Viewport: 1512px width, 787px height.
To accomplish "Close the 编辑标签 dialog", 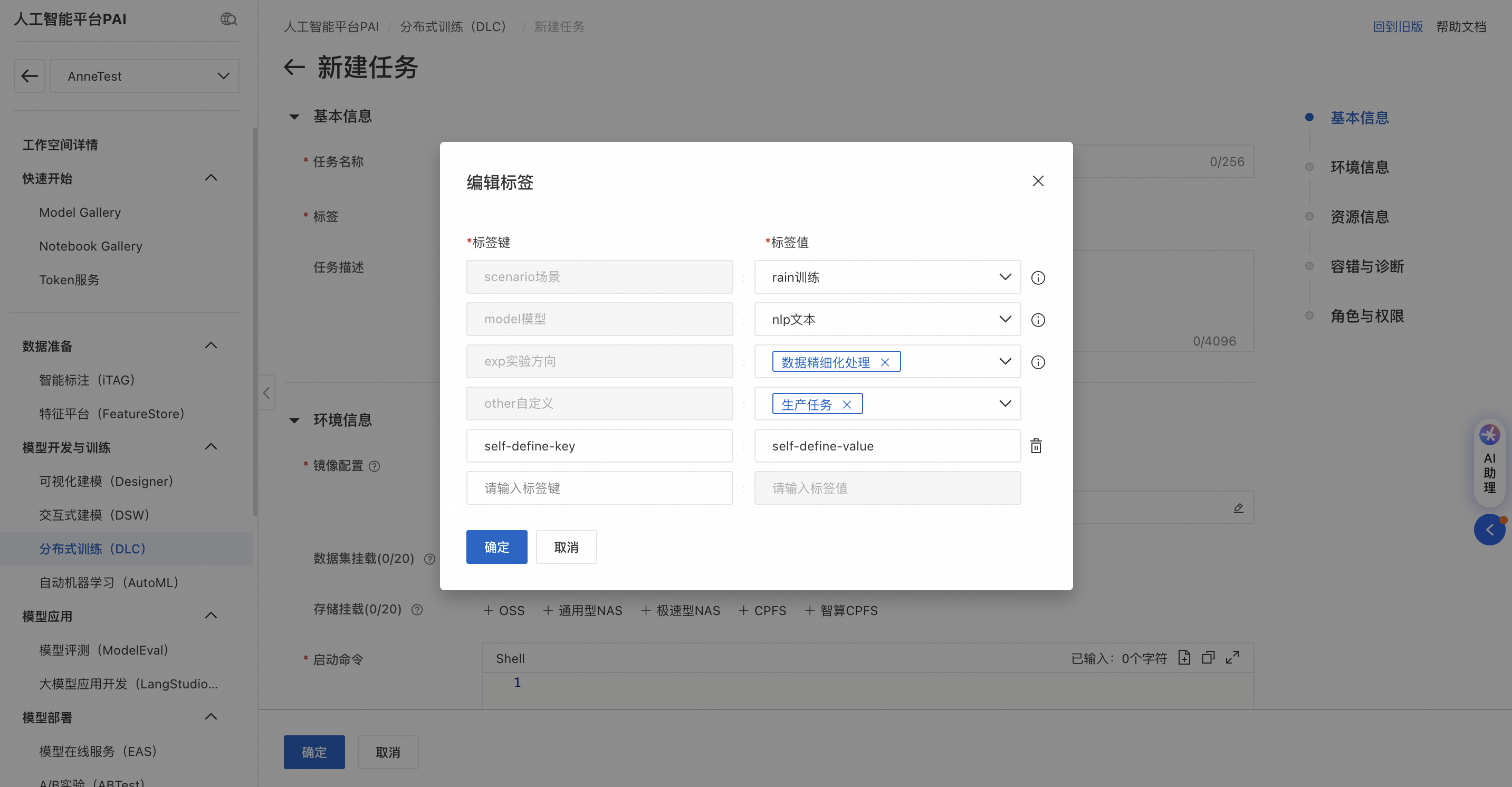I will pos(1038,181).
